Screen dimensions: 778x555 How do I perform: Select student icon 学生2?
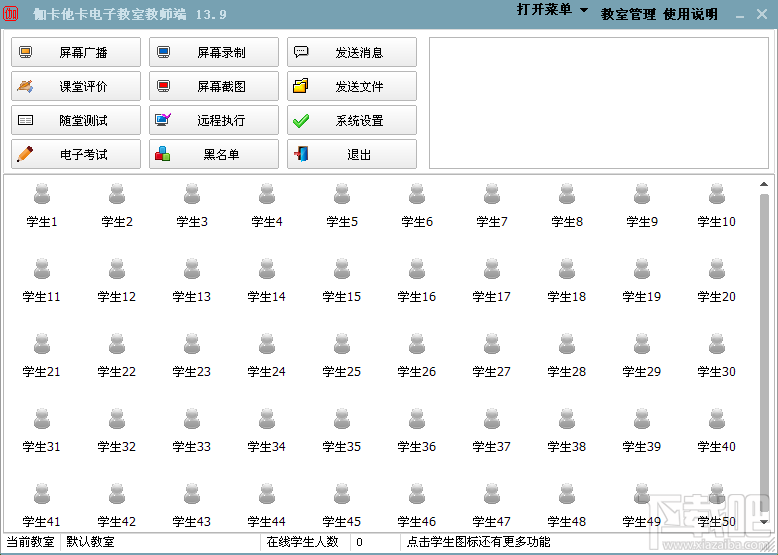pos(117,194)
